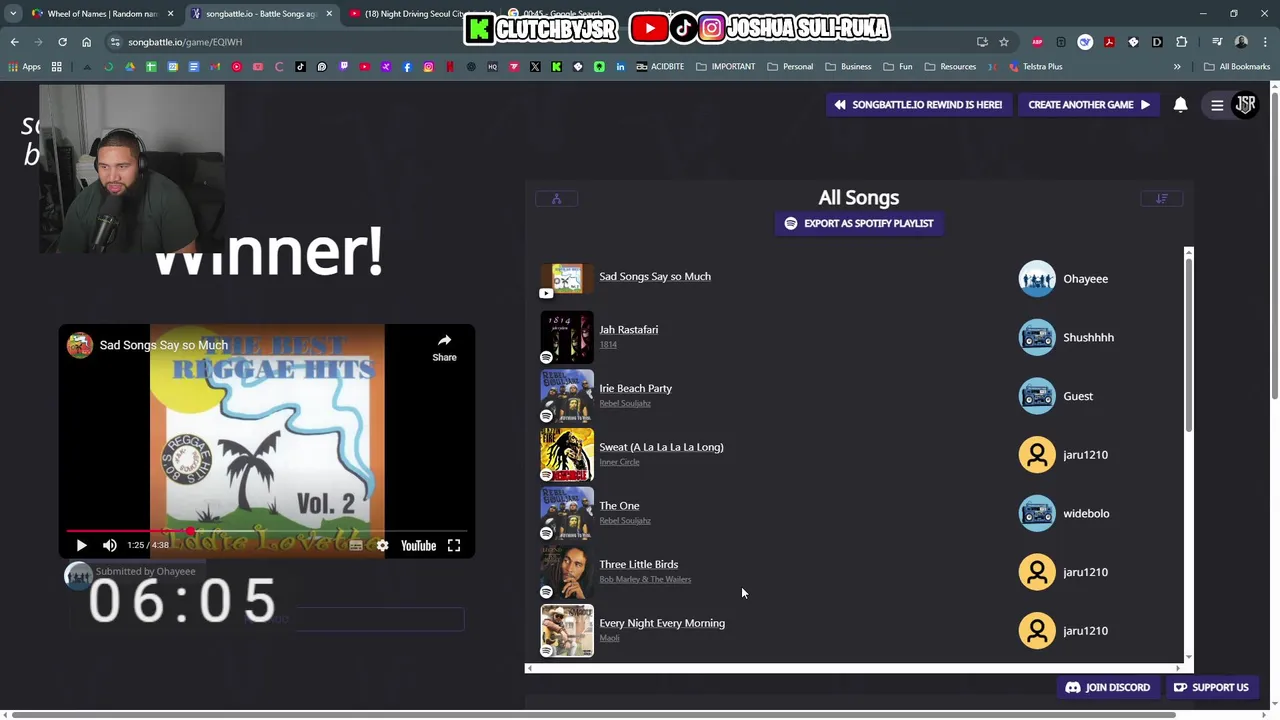Open the notifications bell
The height and width of the screenshot is (720, 1280).
(x=1181, y=104)
